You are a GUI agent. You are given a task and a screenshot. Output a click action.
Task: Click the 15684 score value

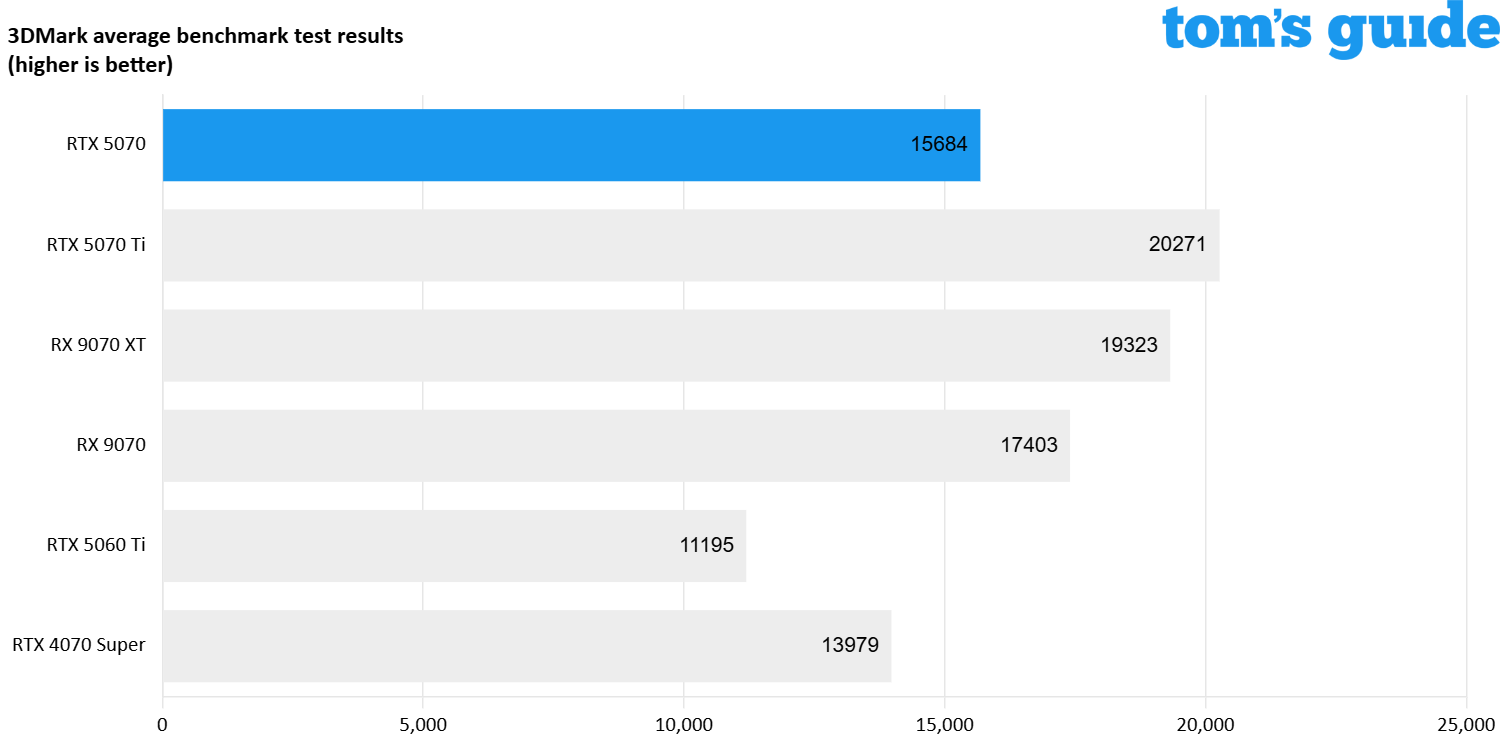point(938,145)
